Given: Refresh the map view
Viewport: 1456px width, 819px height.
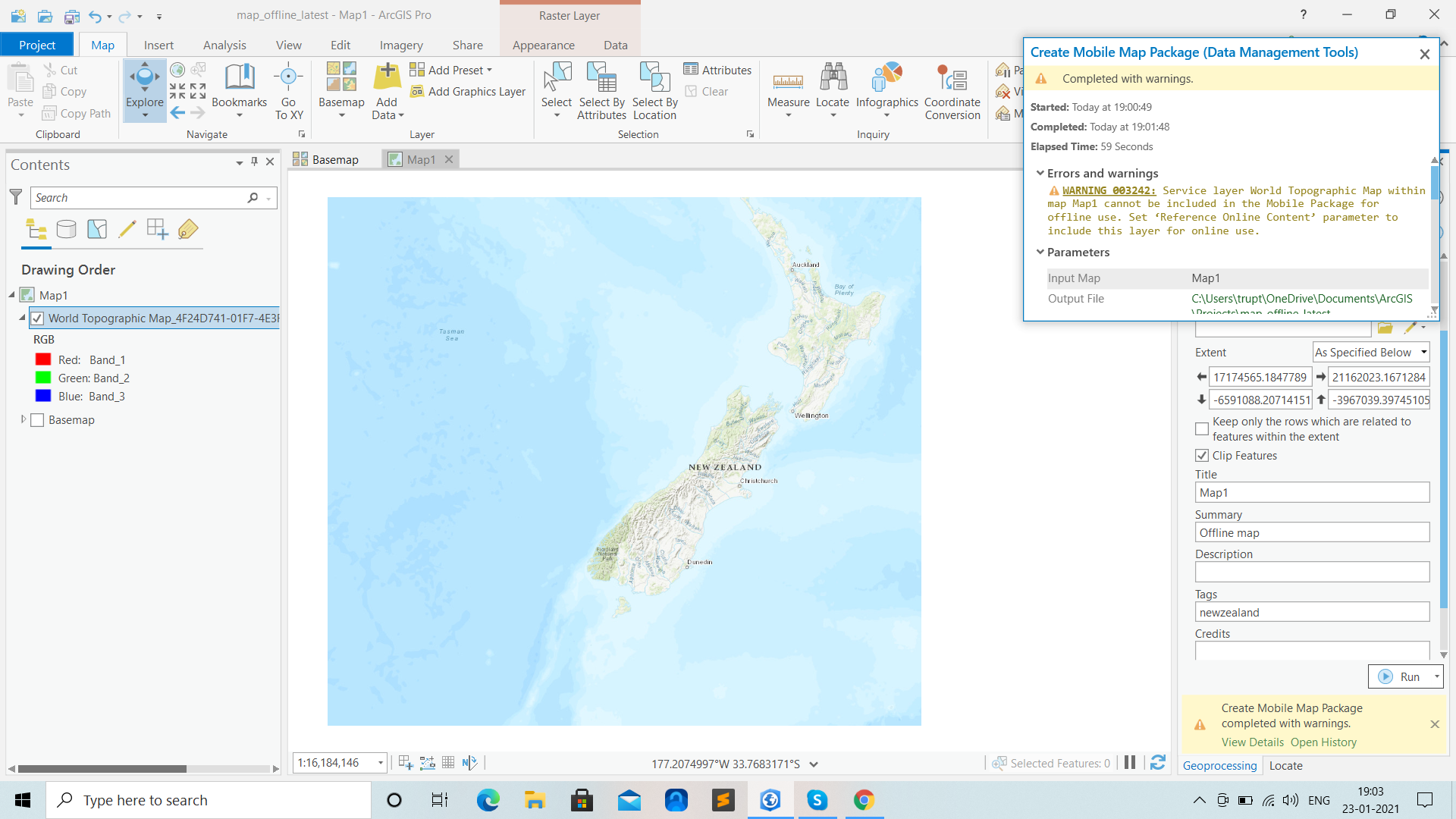Looking at the screenshot, I should pyautogui.click(x=1158, y=763).
